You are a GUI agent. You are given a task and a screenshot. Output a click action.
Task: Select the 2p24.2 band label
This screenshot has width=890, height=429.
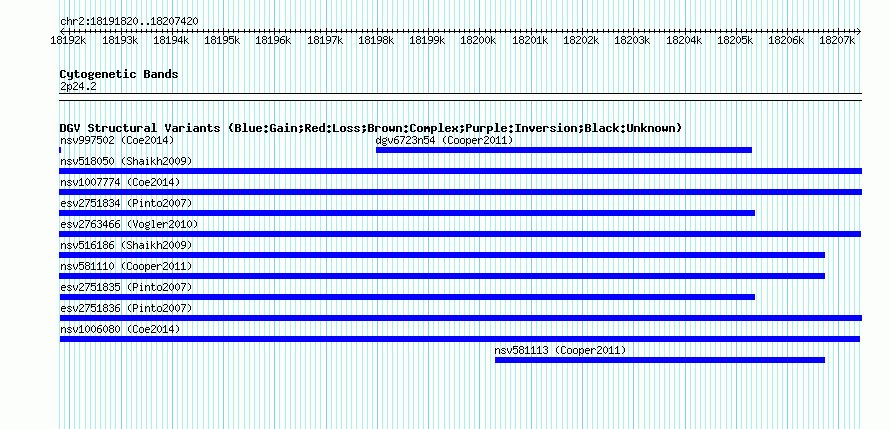tap(78, 86)
